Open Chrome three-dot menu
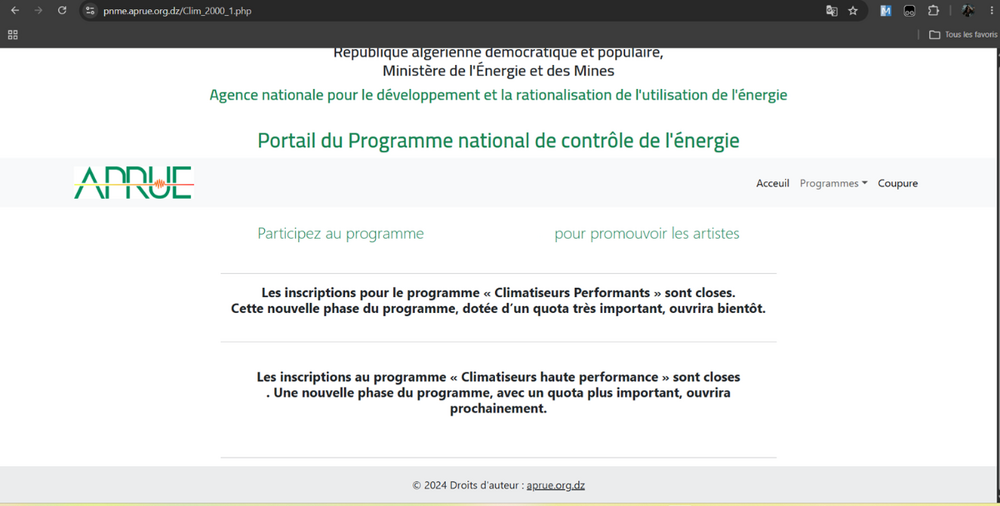This screenshot has height=506, width=1000. tap(992, 11)
